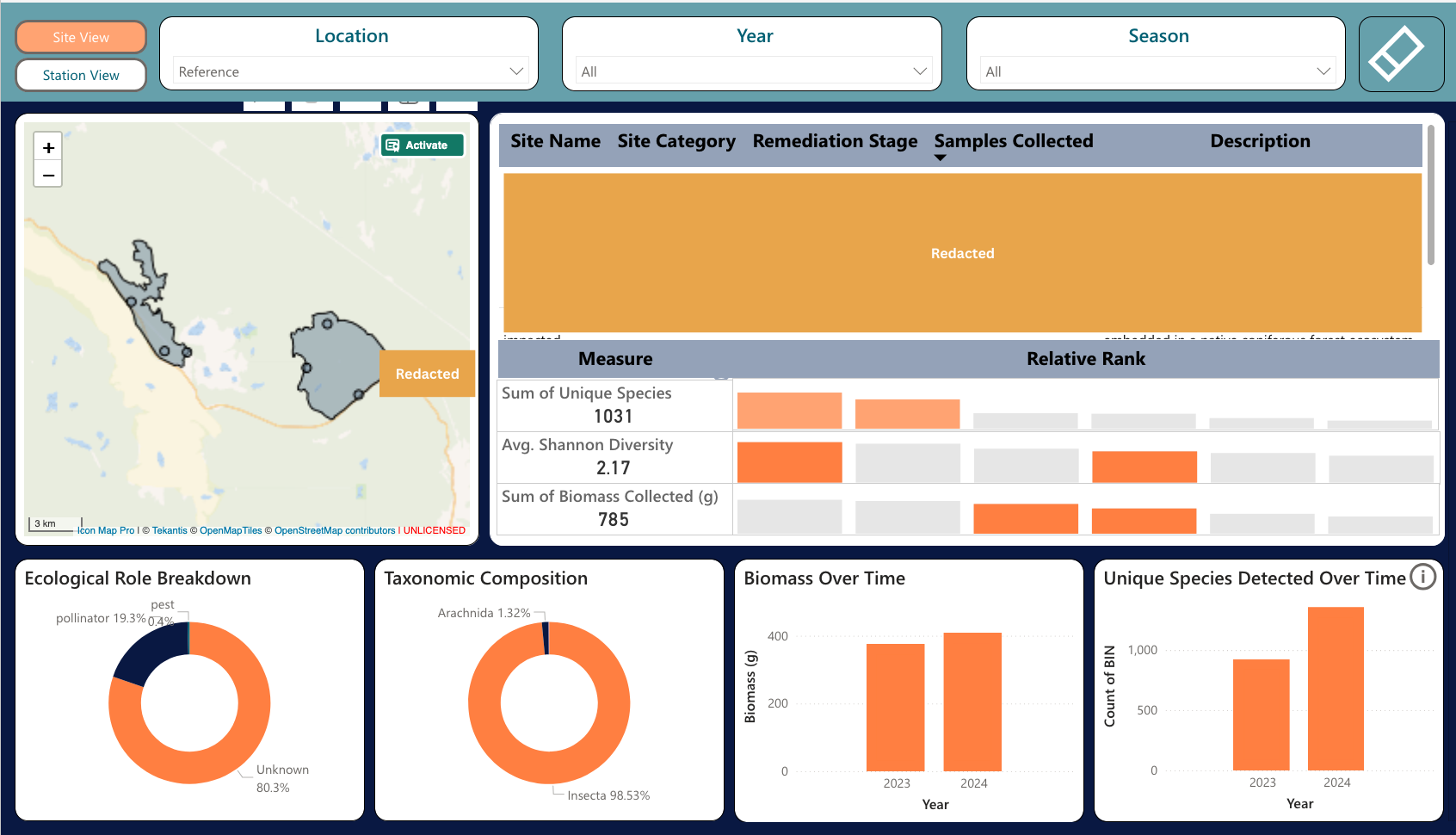Viewport: 1456px width, 835px height.
Task: Click the value 2.17
Action: (x=613, y=468)
